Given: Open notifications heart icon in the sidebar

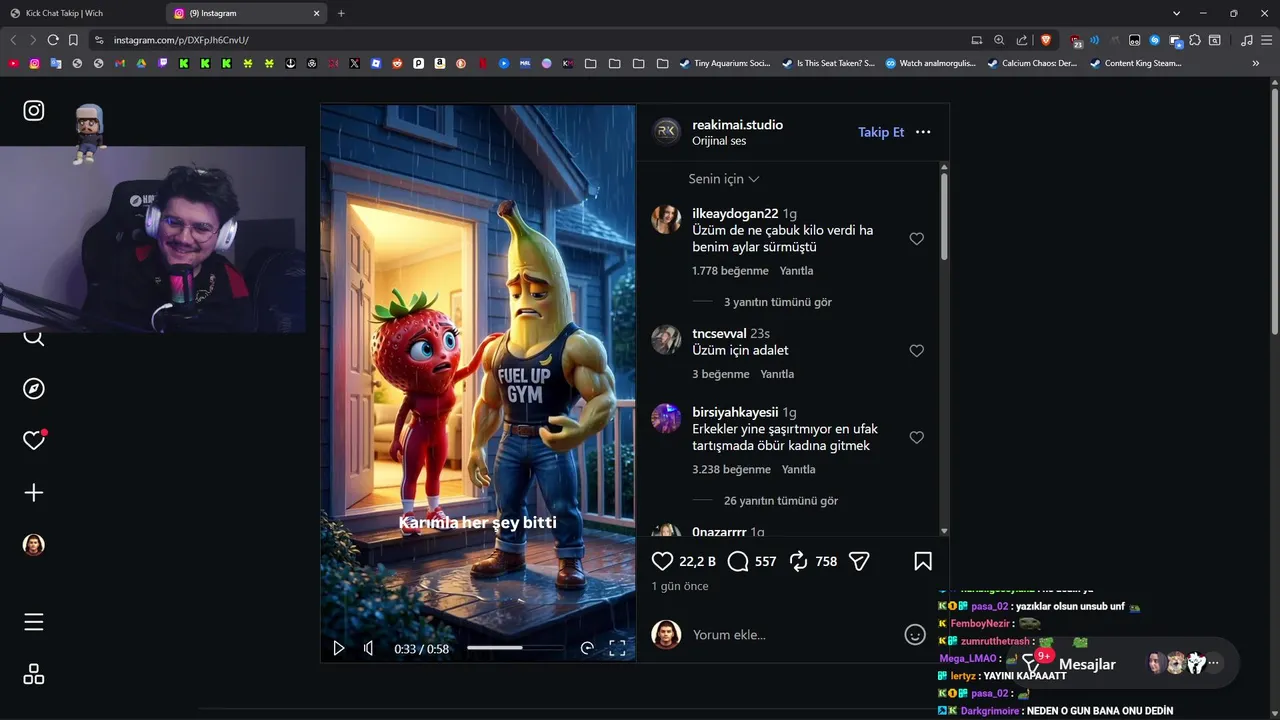Looking at the screenshot, I should [34, 440].
